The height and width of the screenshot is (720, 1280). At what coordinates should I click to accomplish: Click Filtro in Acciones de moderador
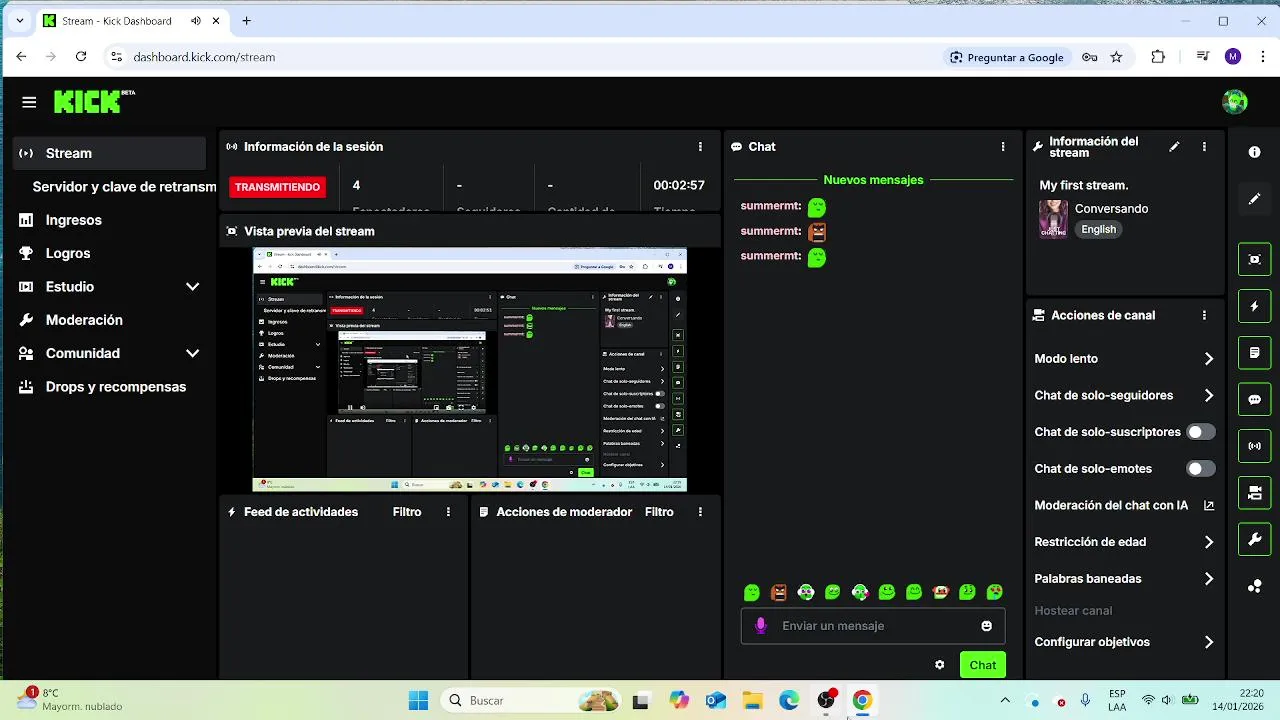pyautogui.click(x=659, y=512)
